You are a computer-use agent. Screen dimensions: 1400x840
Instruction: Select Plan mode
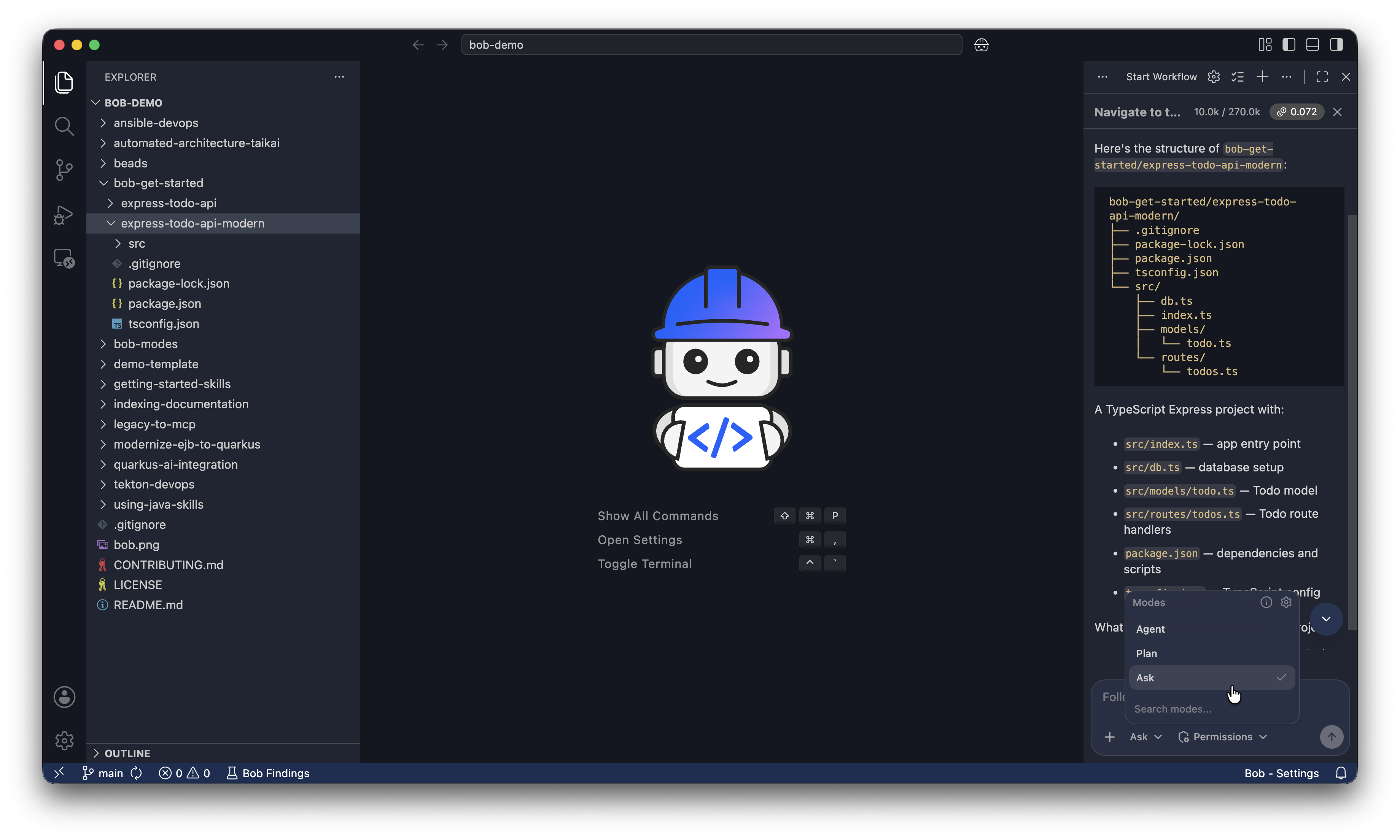click(x=1212, y=653)
